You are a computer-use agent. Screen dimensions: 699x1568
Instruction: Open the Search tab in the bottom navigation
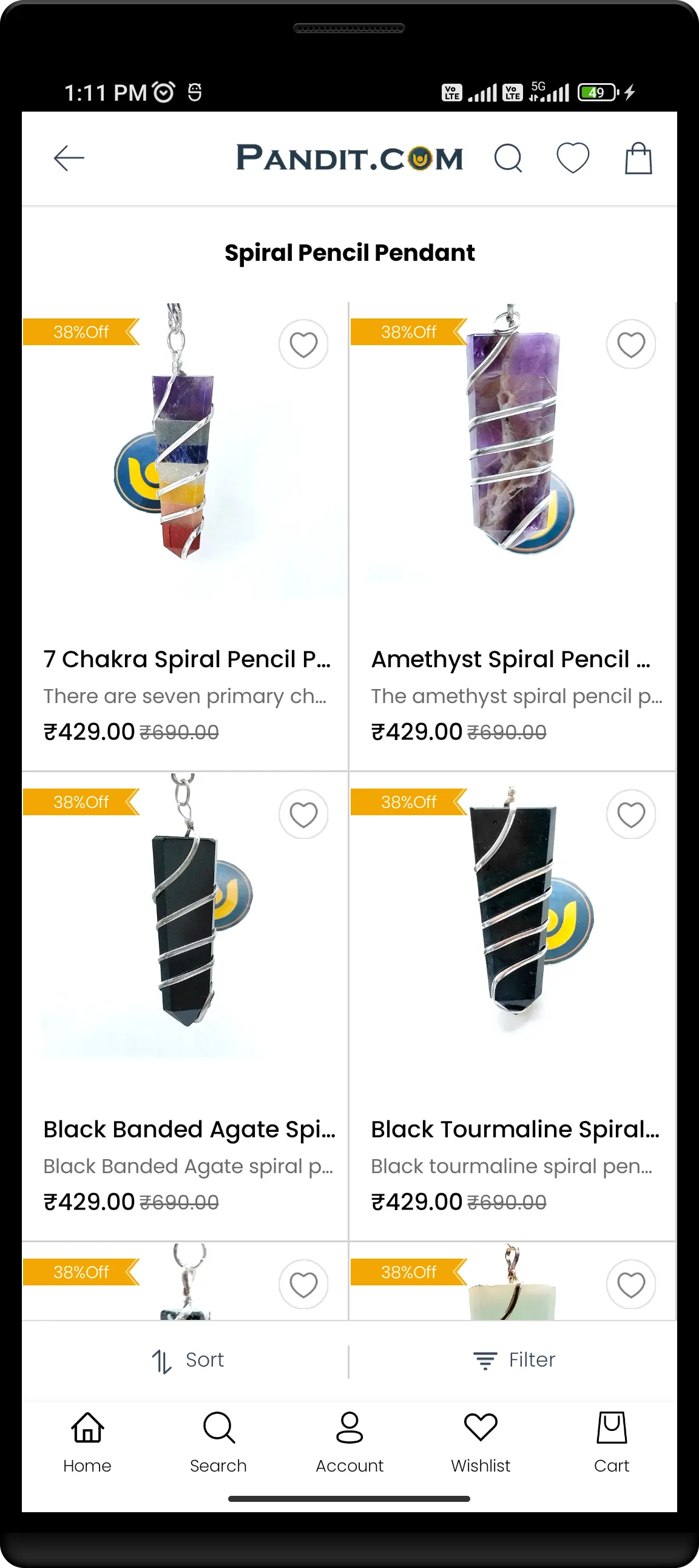pyautogui.click(x=218, y=1442)
